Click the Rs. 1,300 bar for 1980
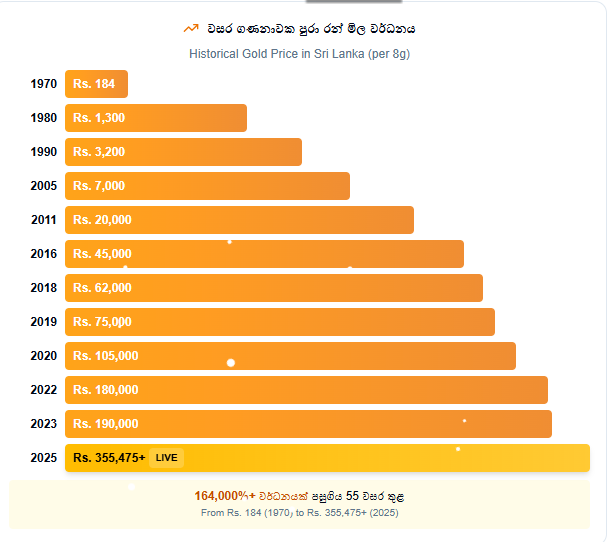Screen dimensions: 609x542 pyautogui.click(x=155, y=118)
